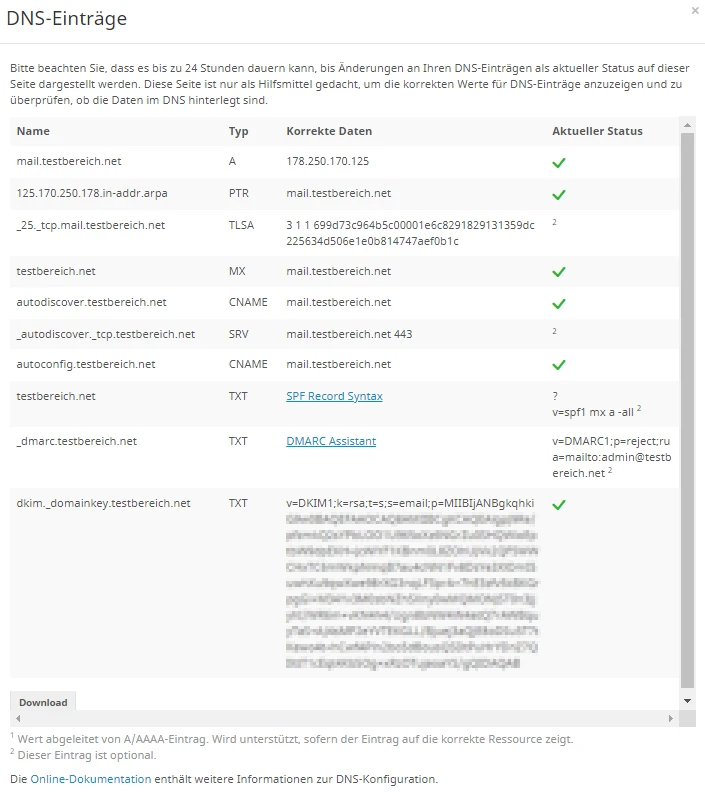
Task: Click the status checkmark in the PTR row
Action: [x=559, y=195]
